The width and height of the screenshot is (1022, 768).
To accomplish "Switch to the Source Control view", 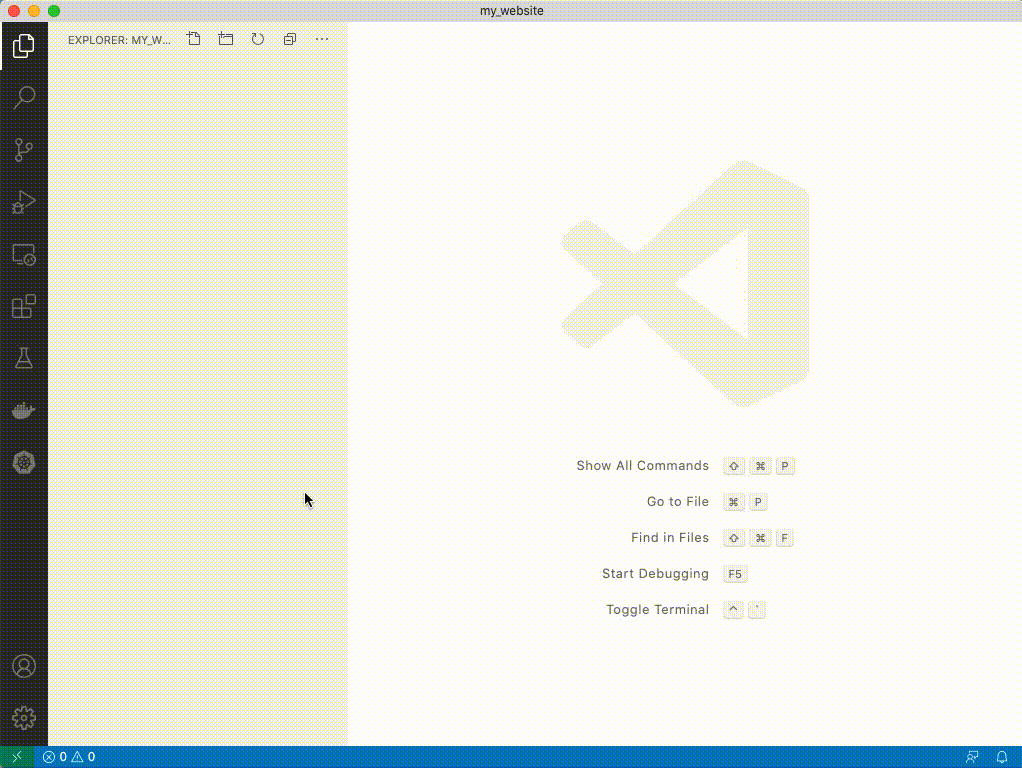I will [x=23, y=150].
